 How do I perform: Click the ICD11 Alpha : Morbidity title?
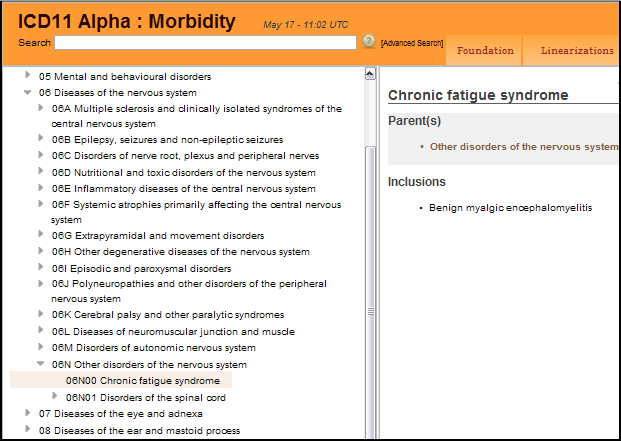click(127, 21)
